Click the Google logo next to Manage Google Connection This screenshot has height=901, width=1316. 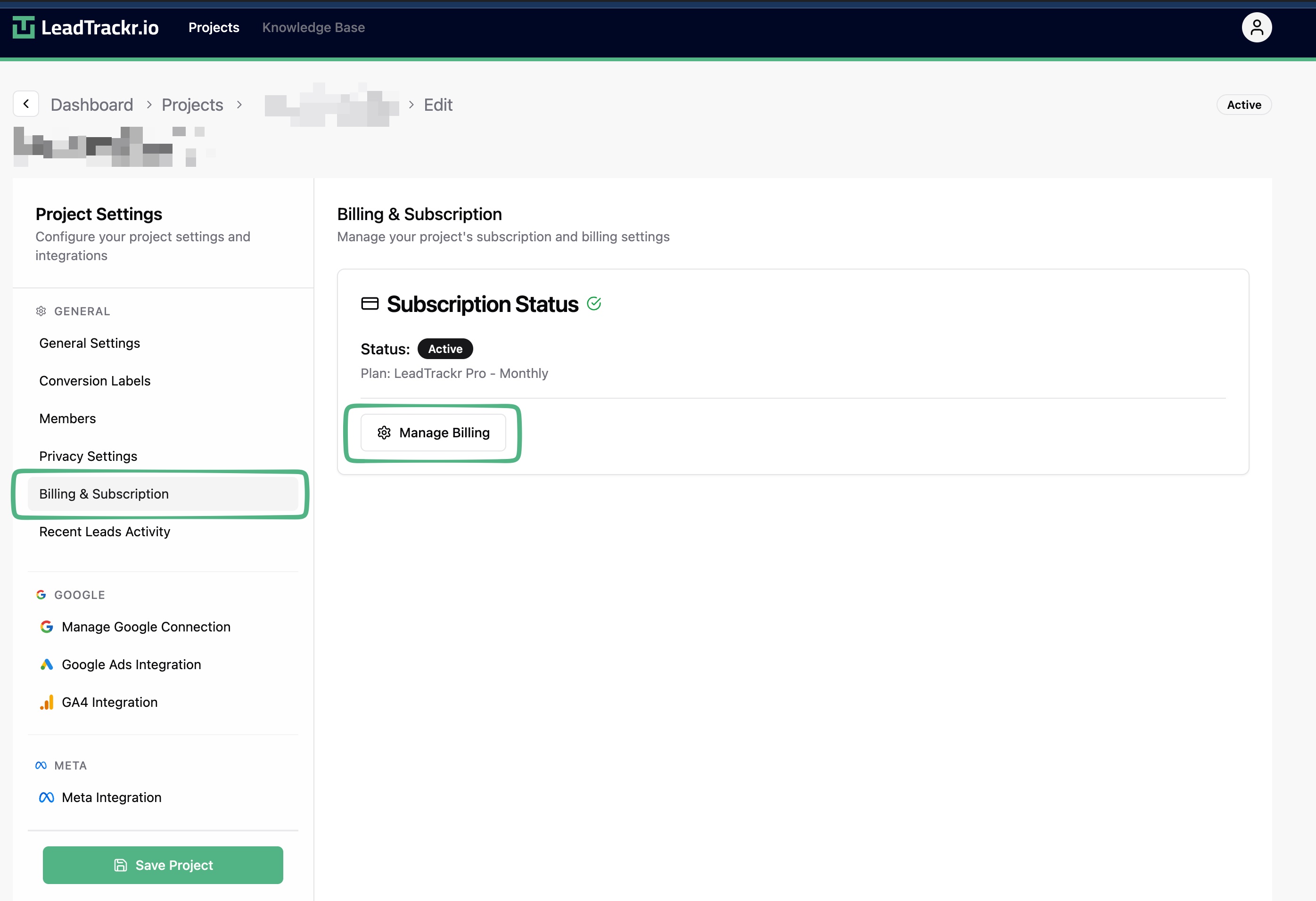click(x=47, y=627)
